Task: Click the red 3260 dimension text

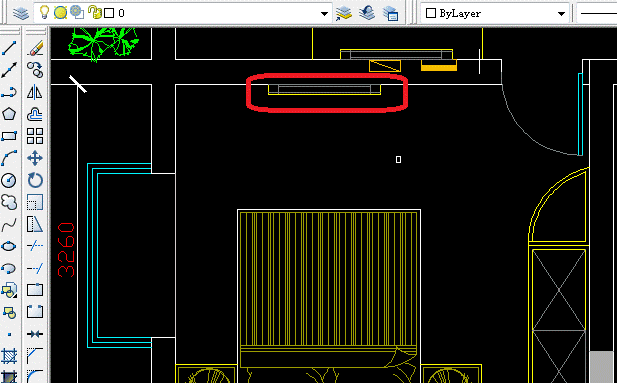Action: coord(66,250)
